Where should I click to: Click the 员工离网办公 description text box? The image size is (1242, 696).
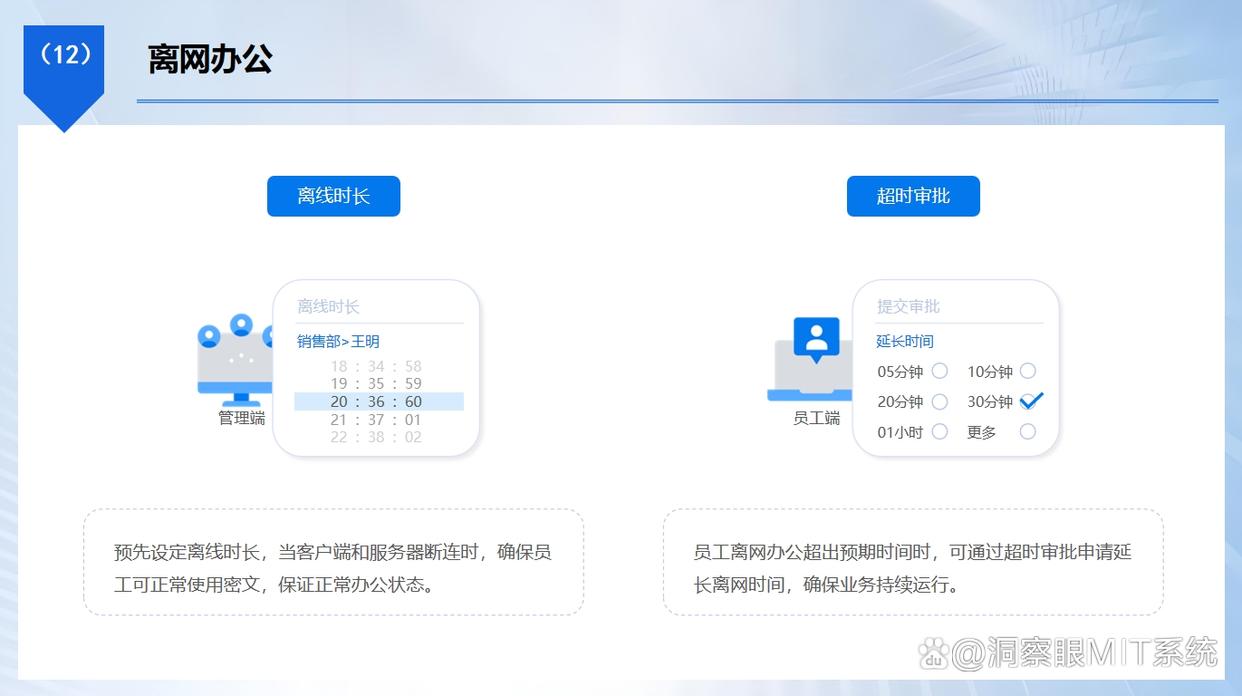[911, 562]
